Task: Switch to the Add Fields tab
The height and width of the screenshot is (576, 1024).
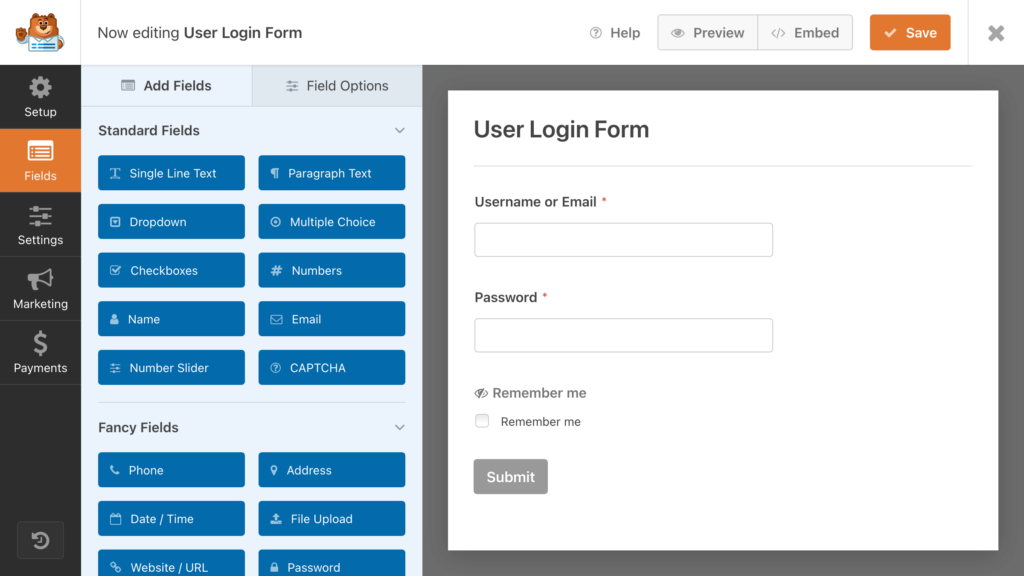Action: (x=167, y=85)
